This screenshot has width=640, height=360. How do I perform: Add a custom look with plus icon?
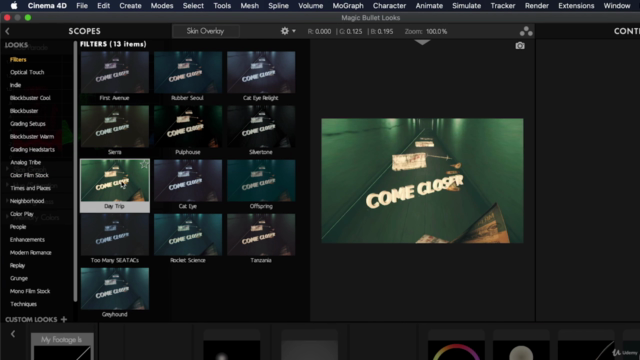(64, 319)
